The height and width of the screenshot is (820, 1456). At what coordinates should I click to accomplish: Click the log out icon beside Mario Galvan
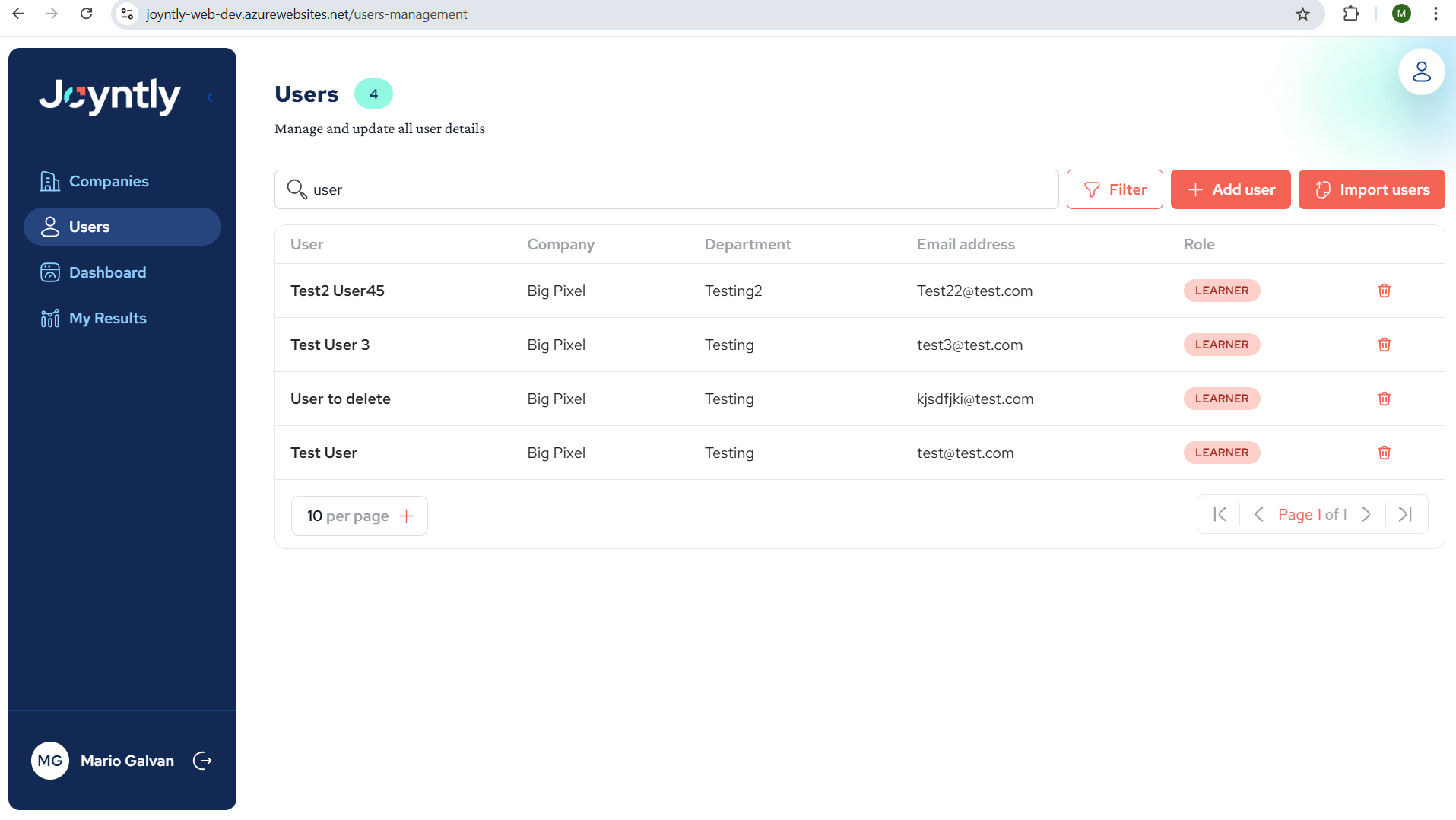202,761
